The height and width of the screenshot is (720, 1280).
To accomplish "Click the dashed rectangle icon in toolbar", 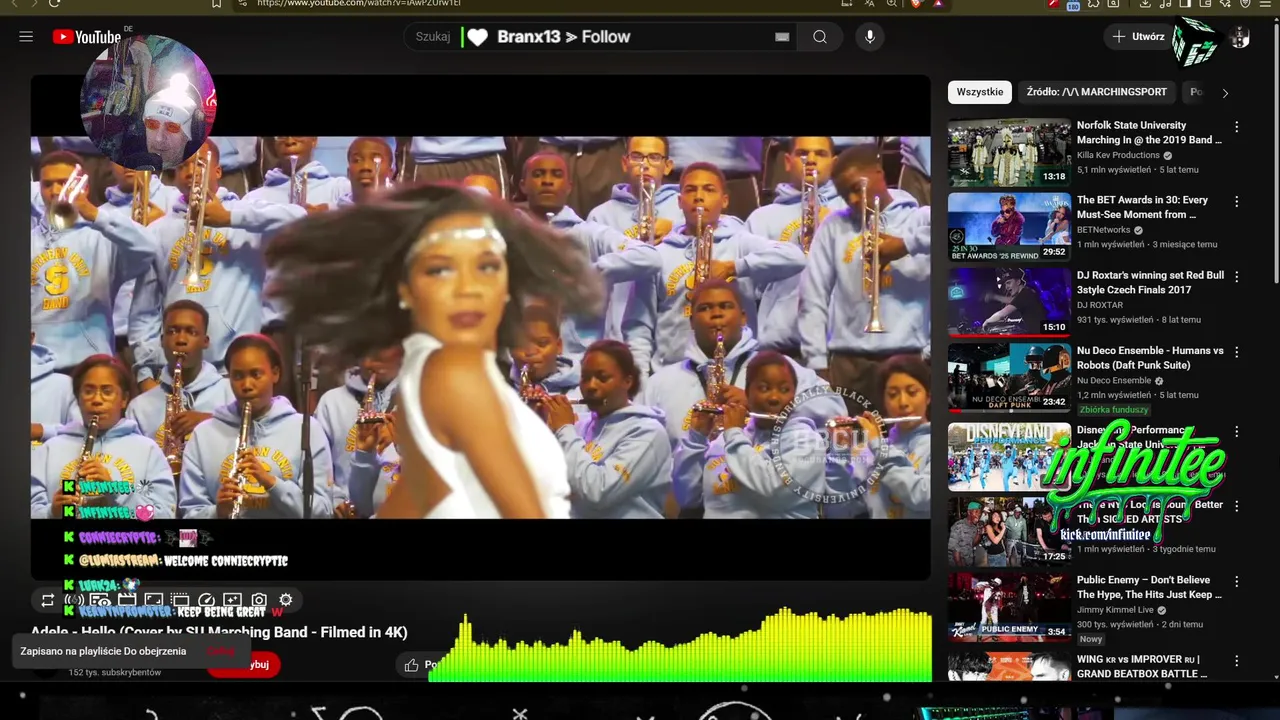I will (x=180, y=600).
